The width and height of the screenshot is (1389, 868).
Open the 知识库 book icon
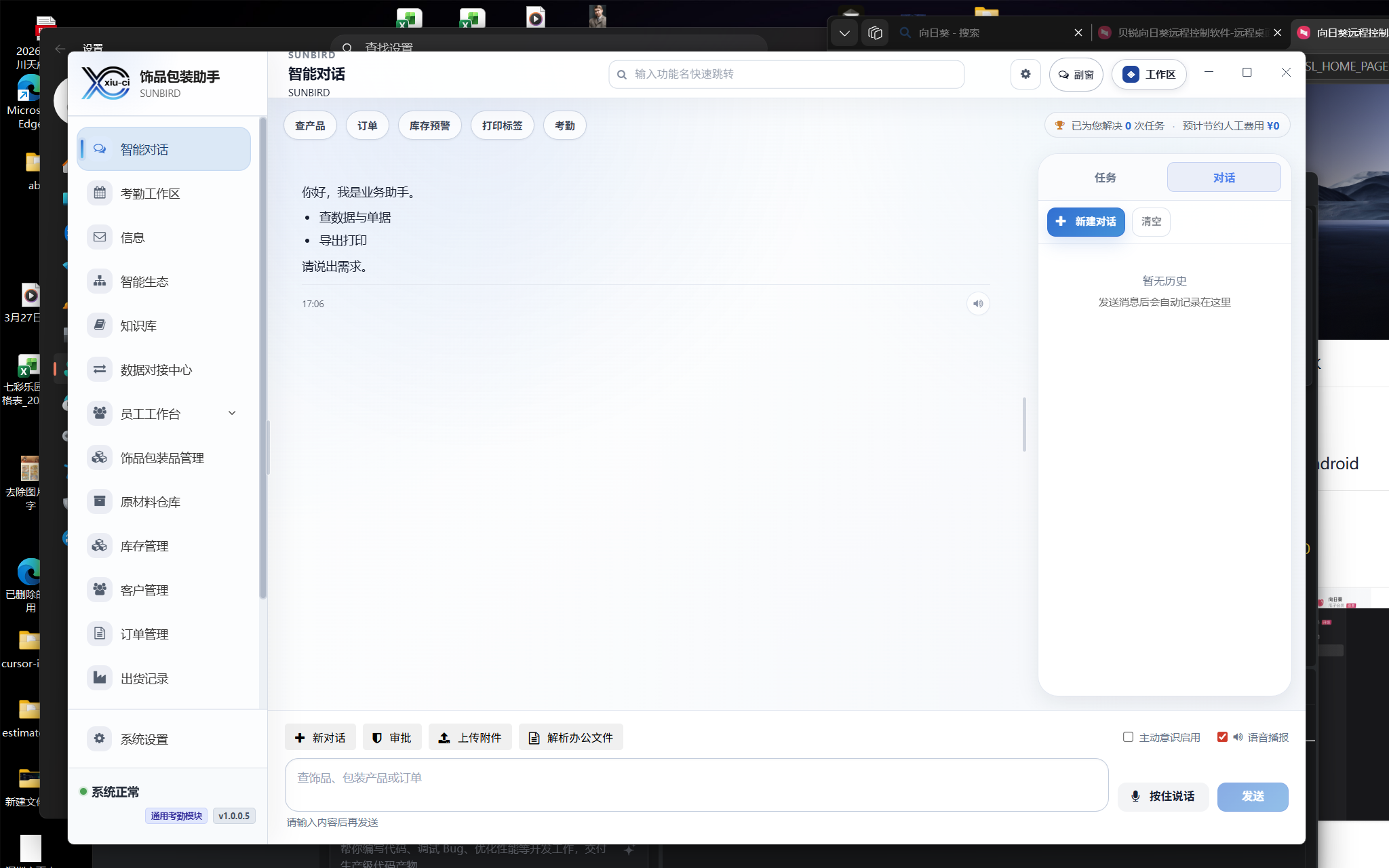coord(100,325)
